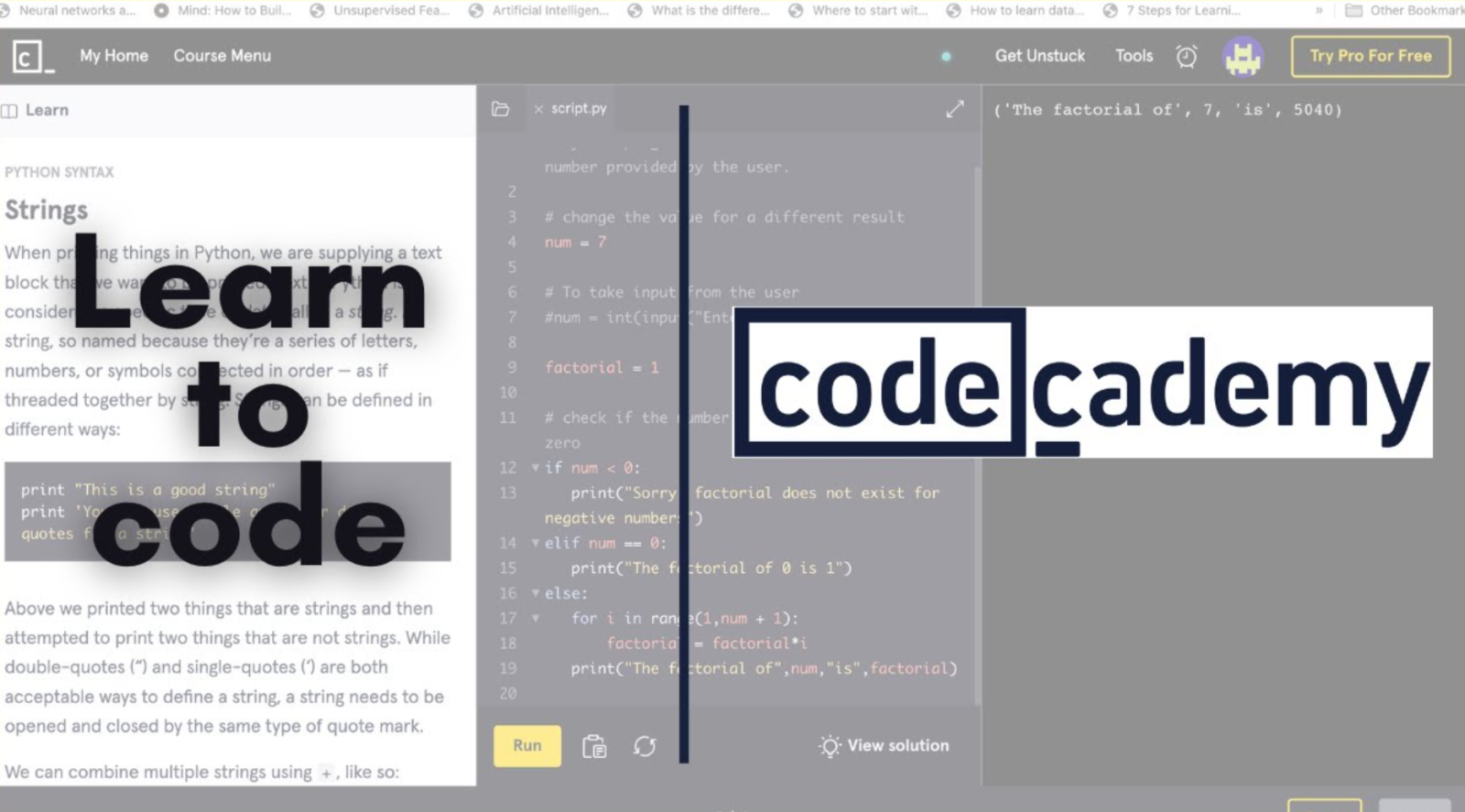This screenshot has height=812, width=1465.
Task: Click Try Pro For Free button
Action: click(1371, 56)
